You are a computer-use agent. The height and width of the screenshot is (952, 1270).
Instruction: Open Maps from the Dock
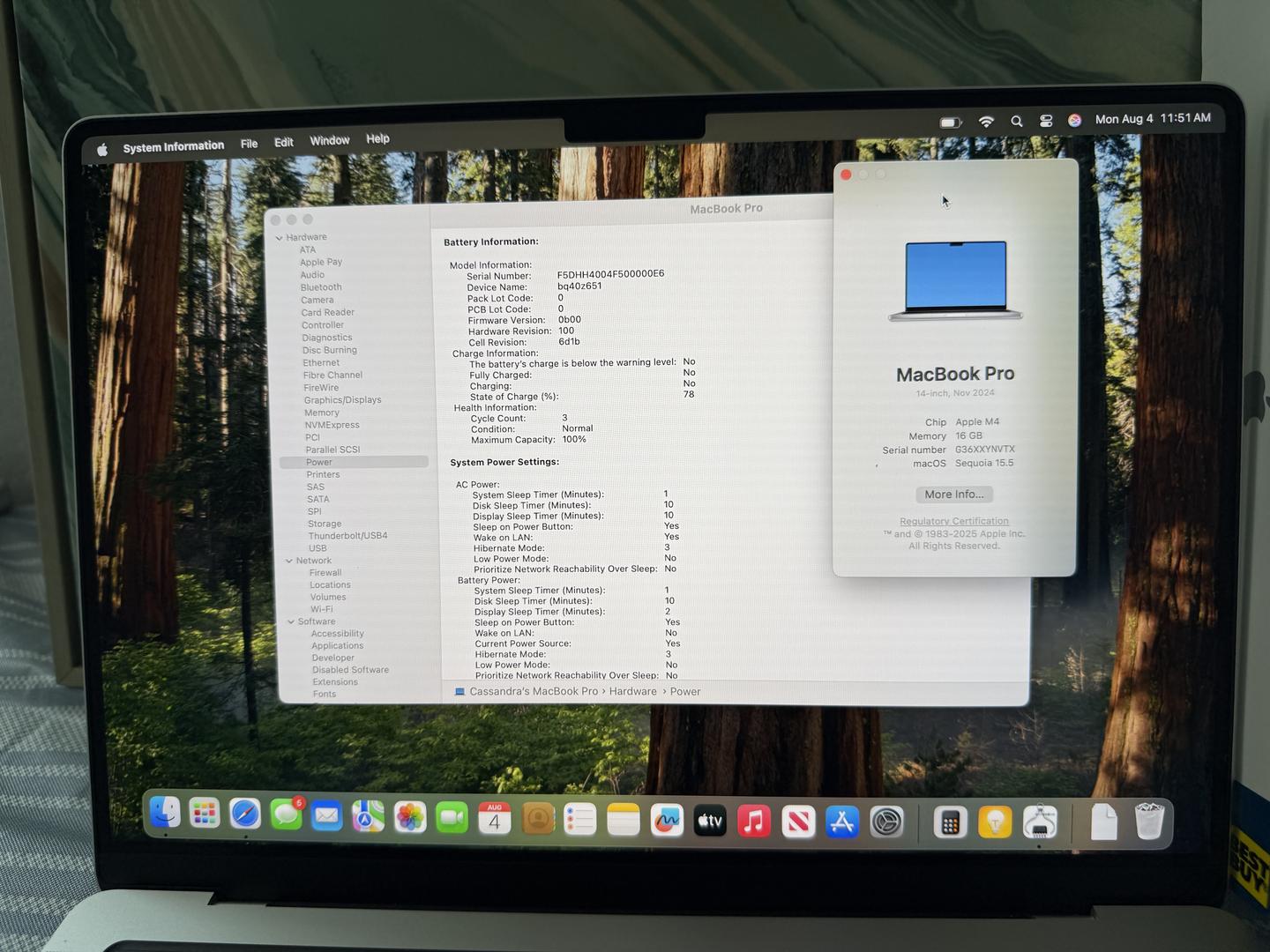point(368,816)
